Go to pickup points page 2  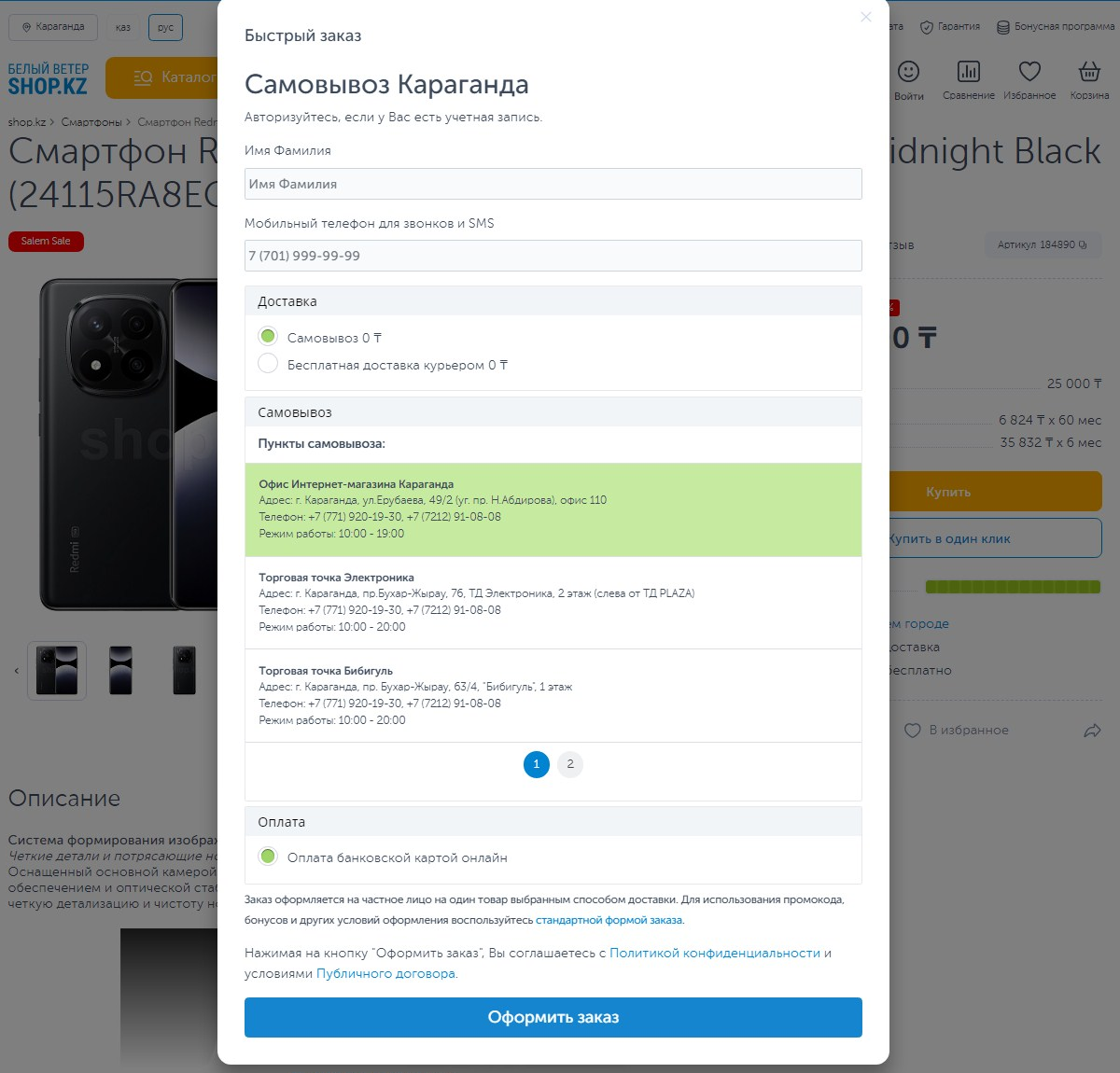point(570,764)
